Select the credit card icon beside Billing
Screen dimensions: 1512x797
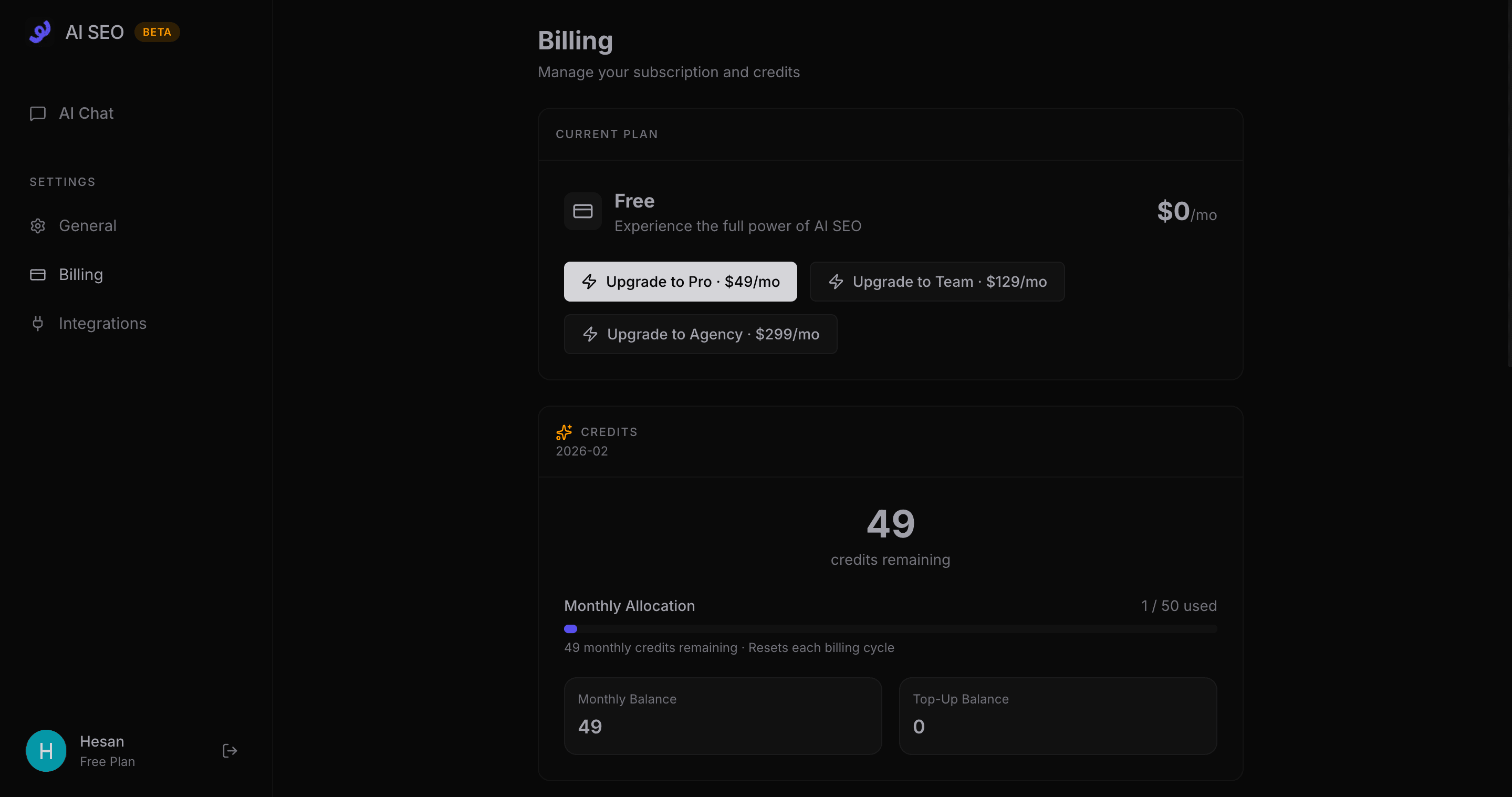click(38, 275)
